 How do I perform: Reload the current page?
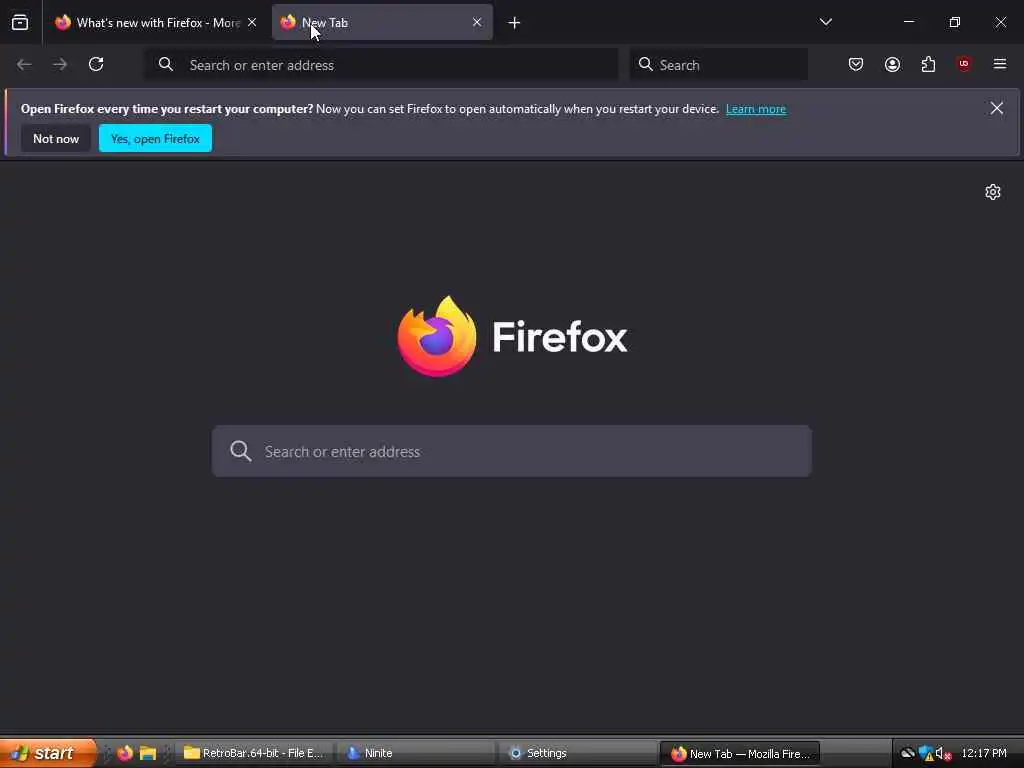click(x=96, y=64)
